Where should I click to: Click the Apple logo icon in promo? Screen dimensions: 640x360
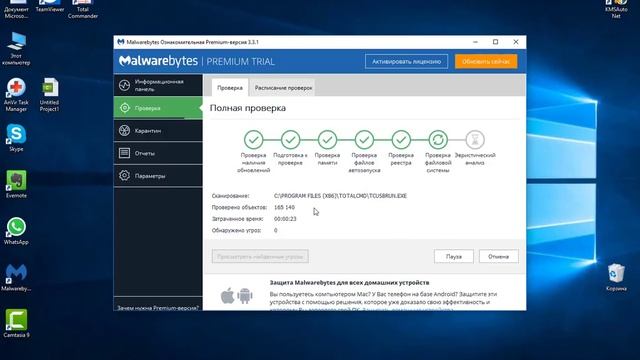[x=227, y=296]
